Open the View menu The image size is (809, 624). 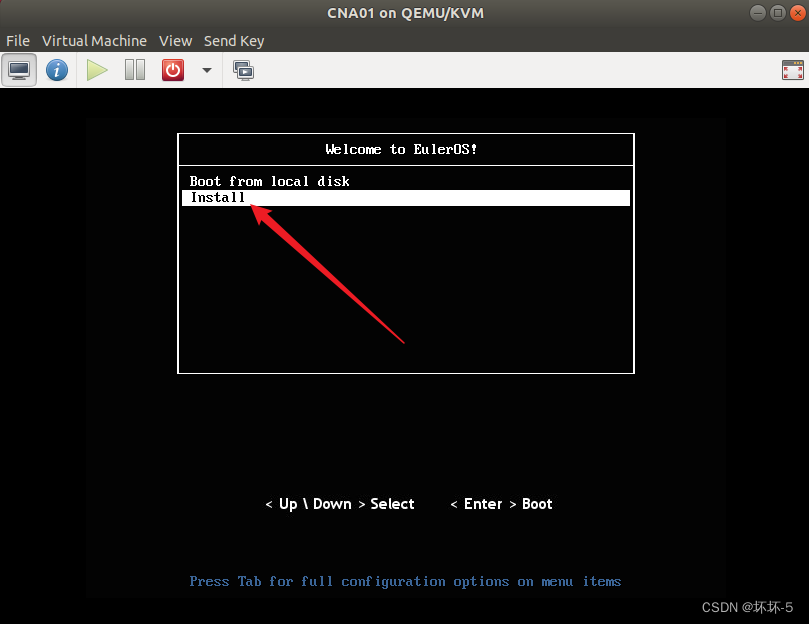175,41
